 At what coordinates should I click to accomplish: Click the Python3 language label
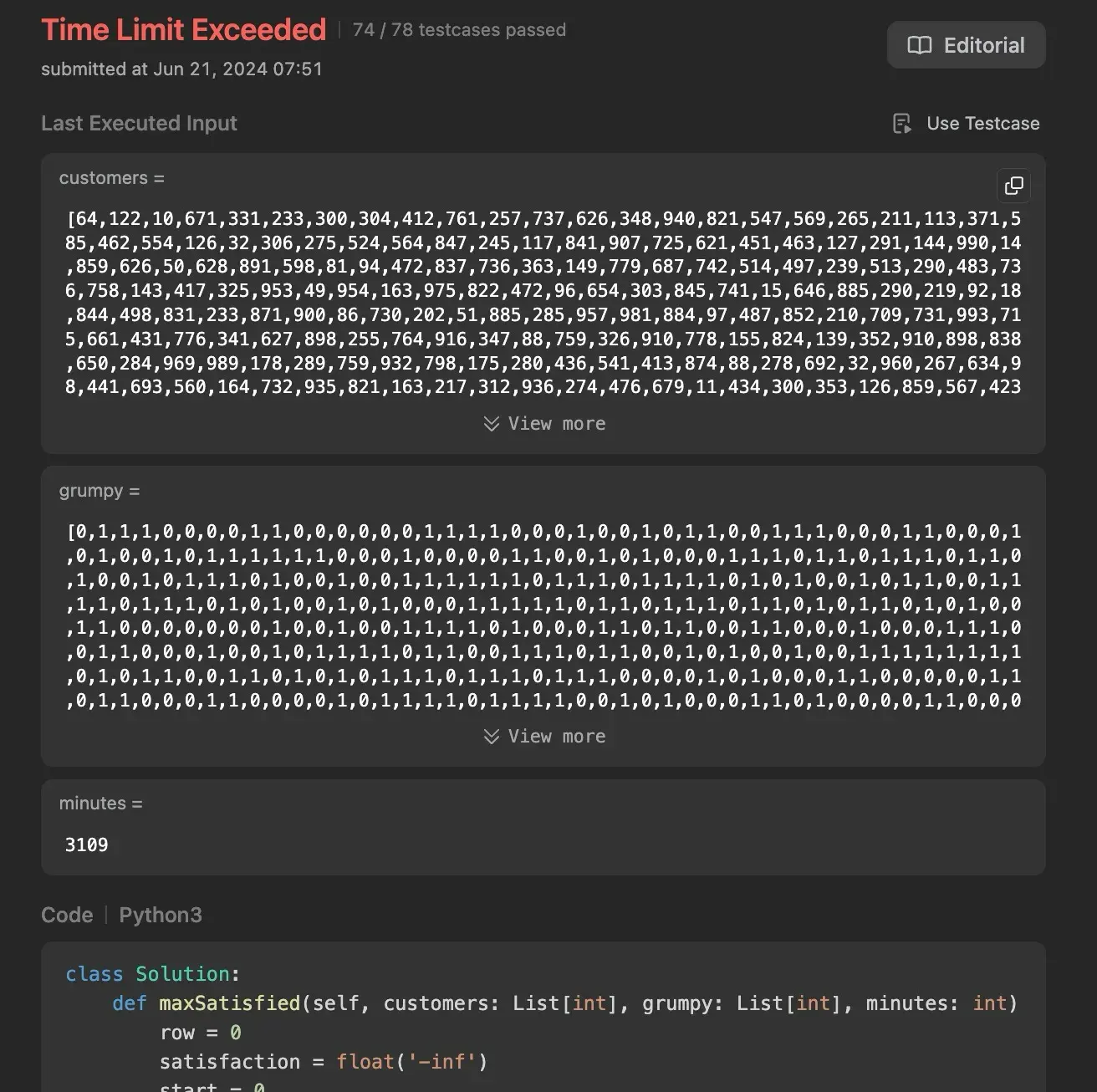coord(161,916)
